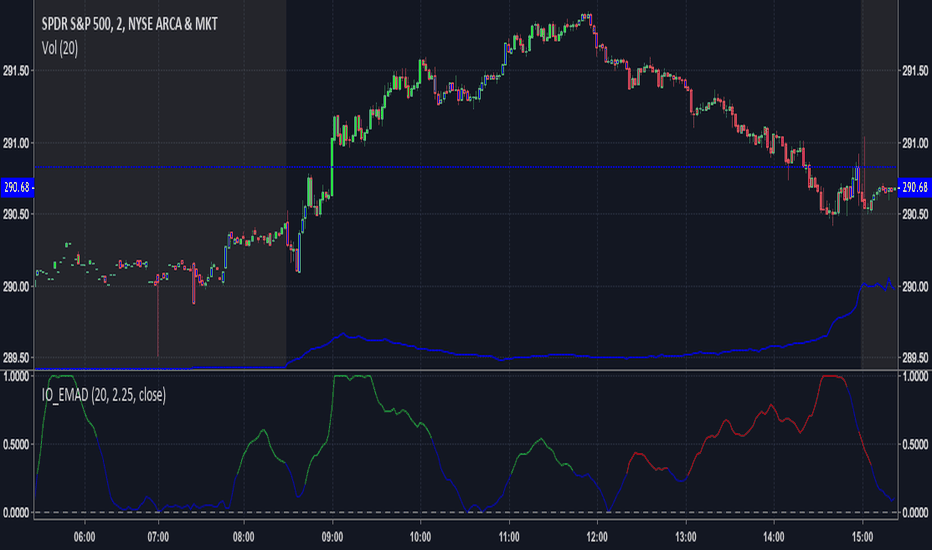Click the 09:00 time axis label
The height and width of the screenshot is (550, 932).
tap(332, 537)
